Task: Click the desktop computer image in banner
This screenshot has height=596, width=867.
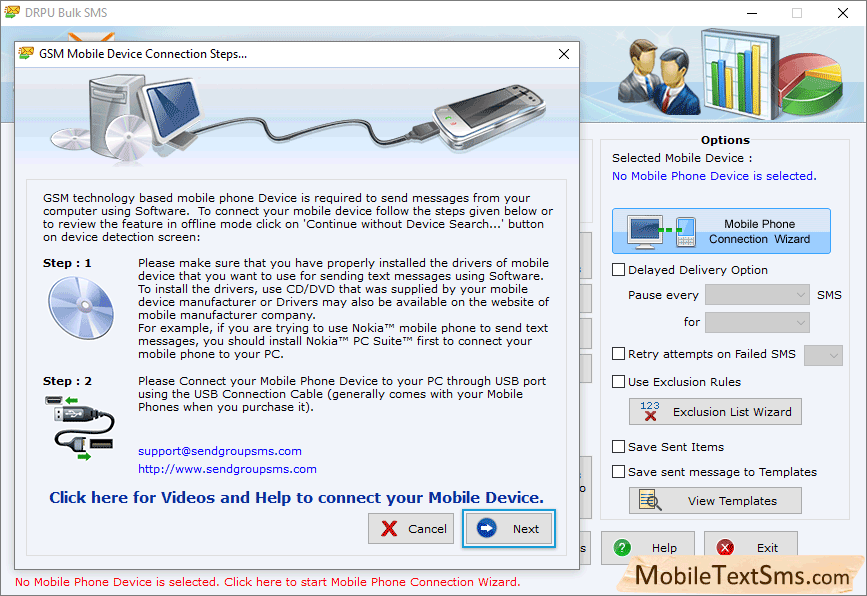Action: (x=128, y=118)
